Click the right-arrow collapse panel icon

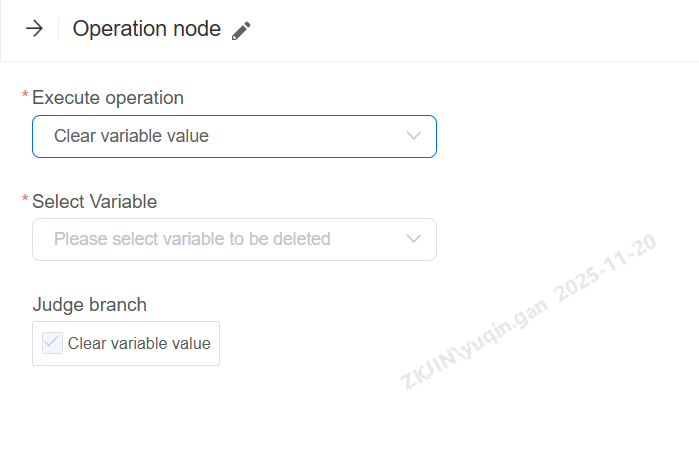pos(35,29)
